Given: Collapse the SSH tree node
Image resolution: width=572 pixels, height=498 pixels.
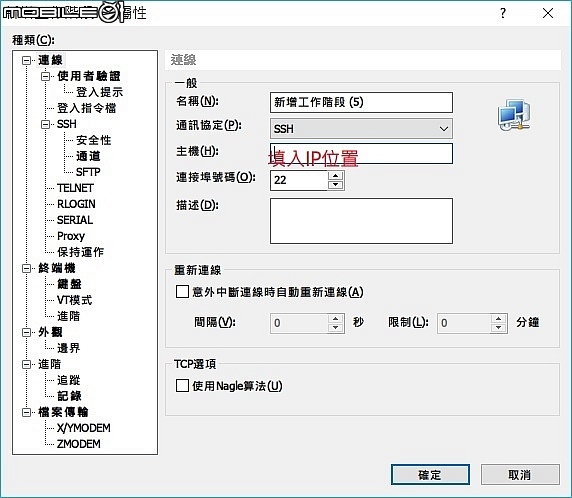Looking at the screenshot, I should tap(45, 124).
